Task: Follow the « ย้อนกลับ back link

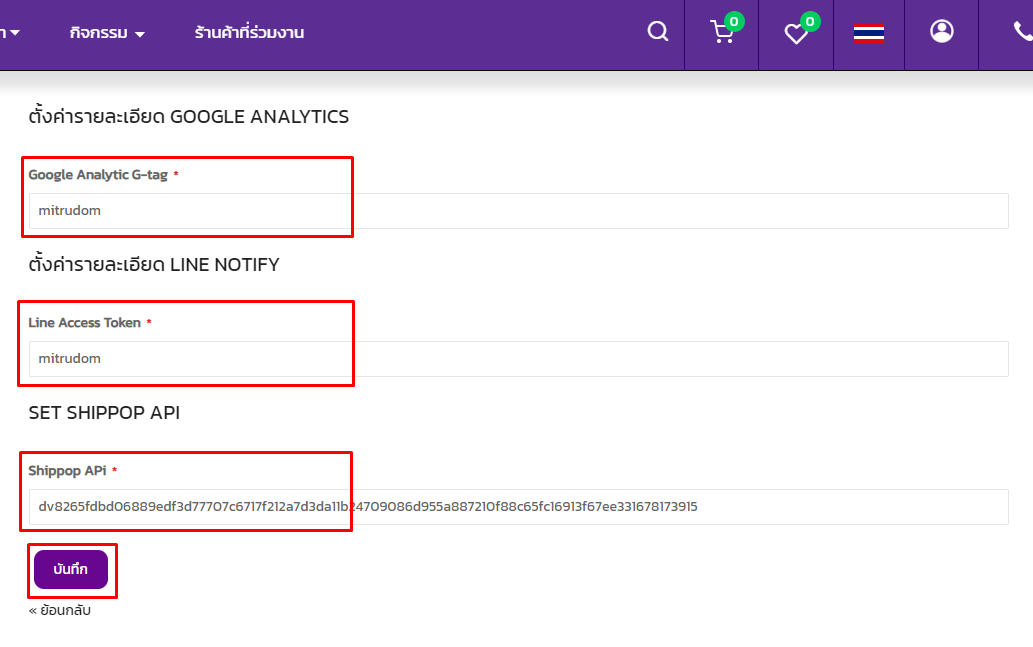Action: click(60, 610)
